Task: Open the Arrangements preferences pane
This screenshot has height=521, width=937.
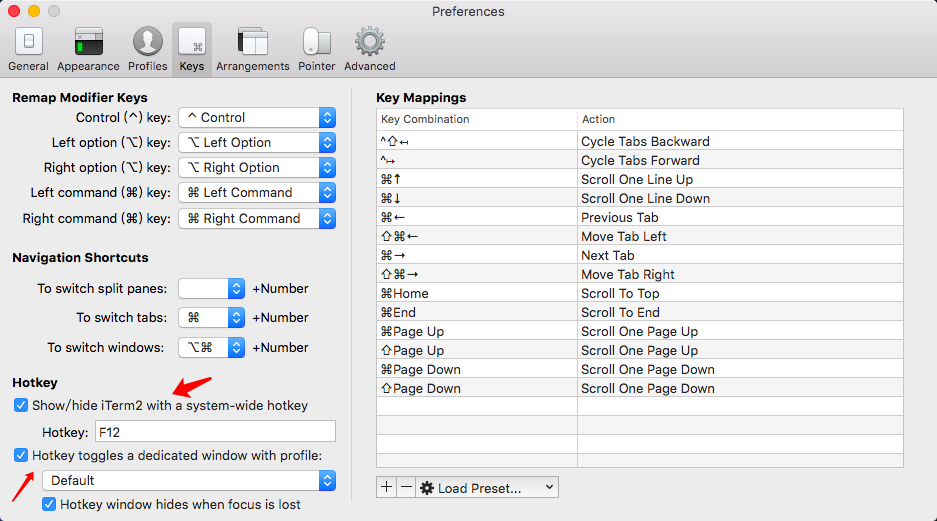Action: [252, 49]
